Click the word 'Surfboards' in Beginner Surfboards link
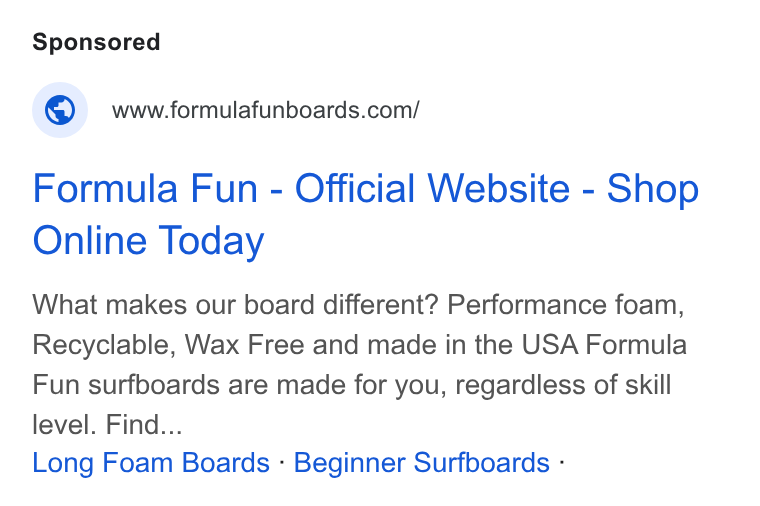This screenshot has height=506, width=760. [x=481, y=463]
